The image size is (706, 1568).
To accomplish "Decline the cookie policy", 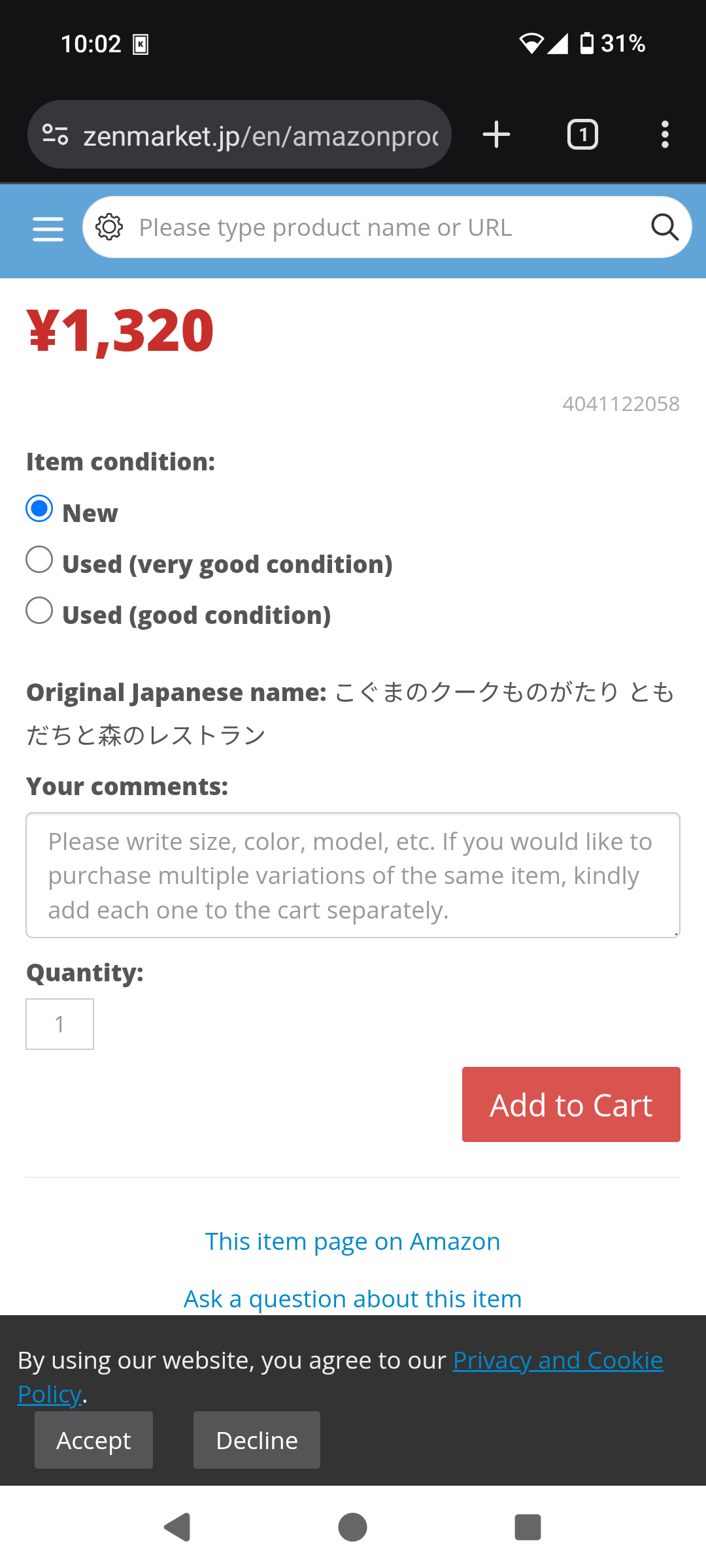I will point(257,1440).
